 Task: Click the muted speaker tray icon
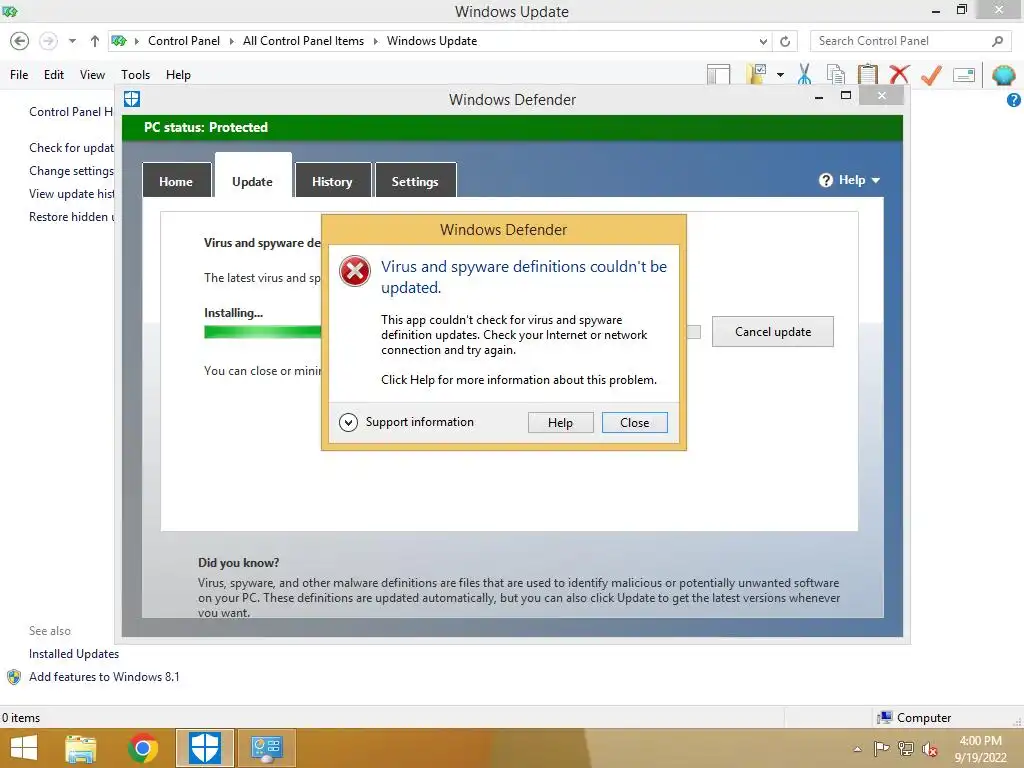[x=930, y=749]
